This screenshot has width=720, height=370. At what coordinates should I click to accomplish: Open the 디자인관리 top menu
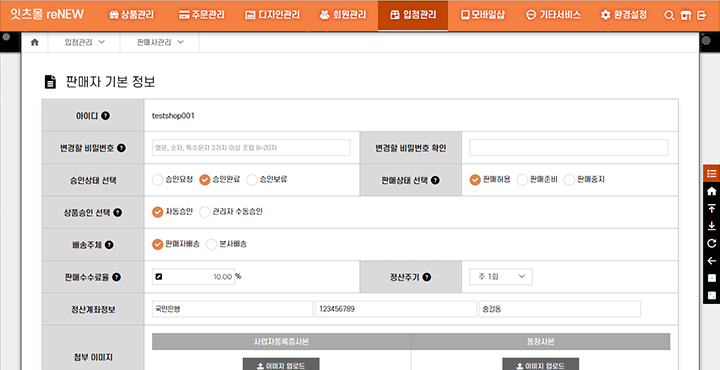click(272, 15)
